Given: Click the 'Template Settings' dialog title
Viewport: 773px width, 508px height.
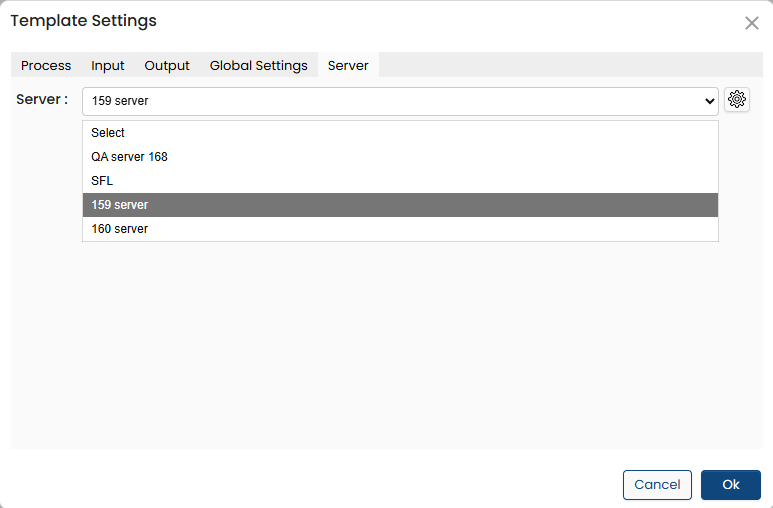Looking at the screenshot, I should 83,21.
